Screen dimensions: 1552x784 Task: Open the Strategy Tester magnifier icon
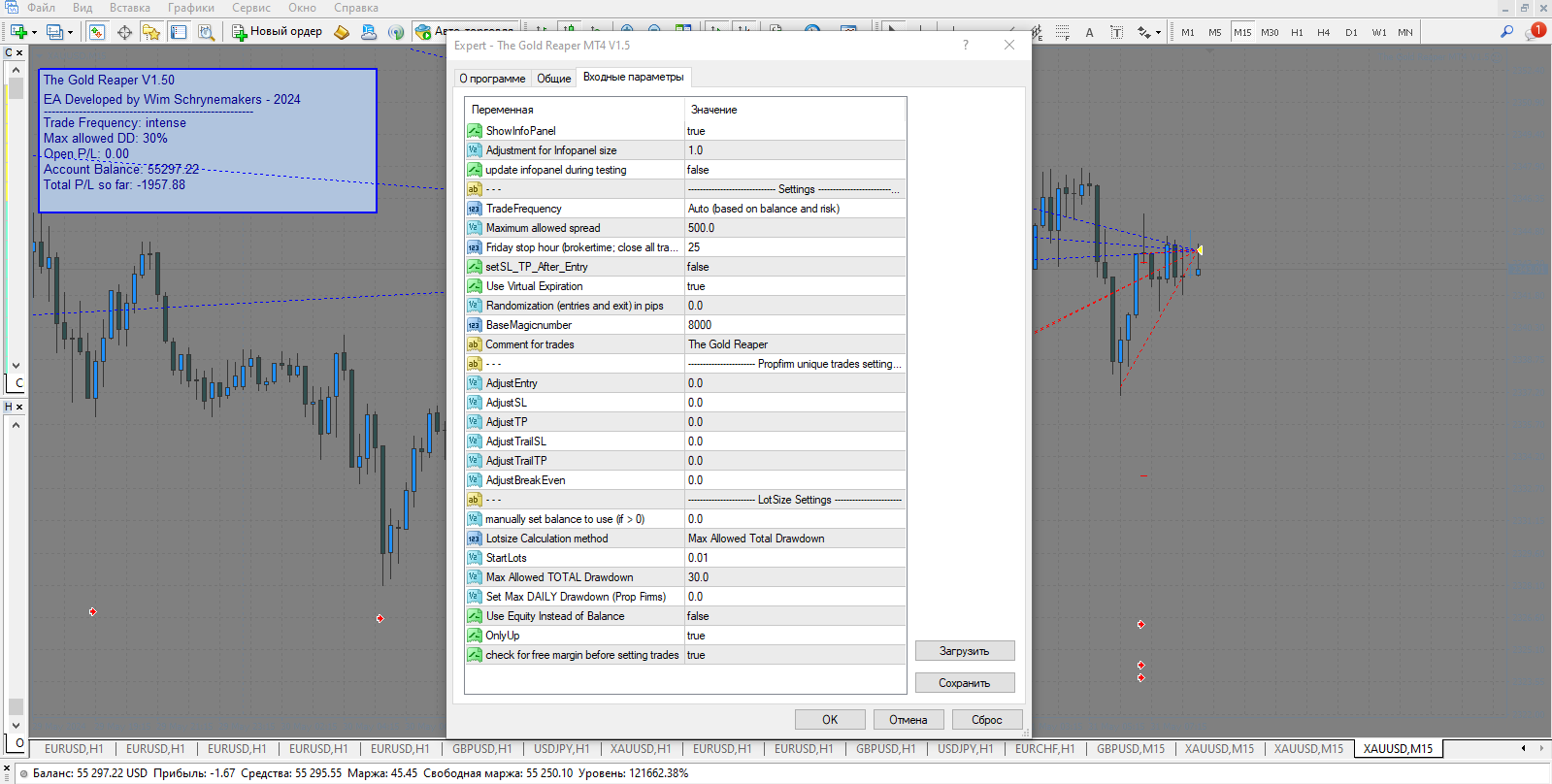click(x=206, y=32)
